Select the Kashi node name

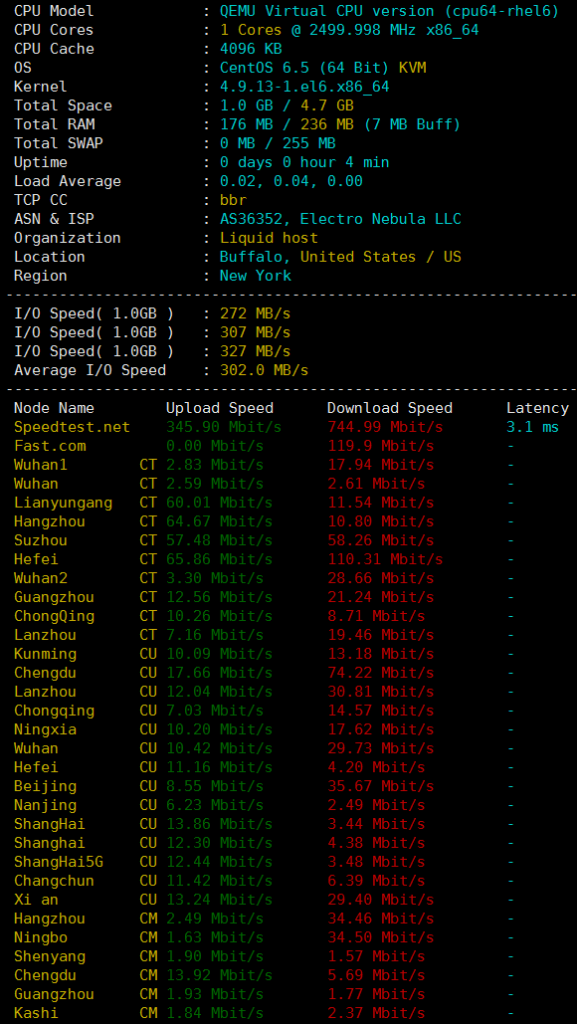click(x=36, y=1013)
